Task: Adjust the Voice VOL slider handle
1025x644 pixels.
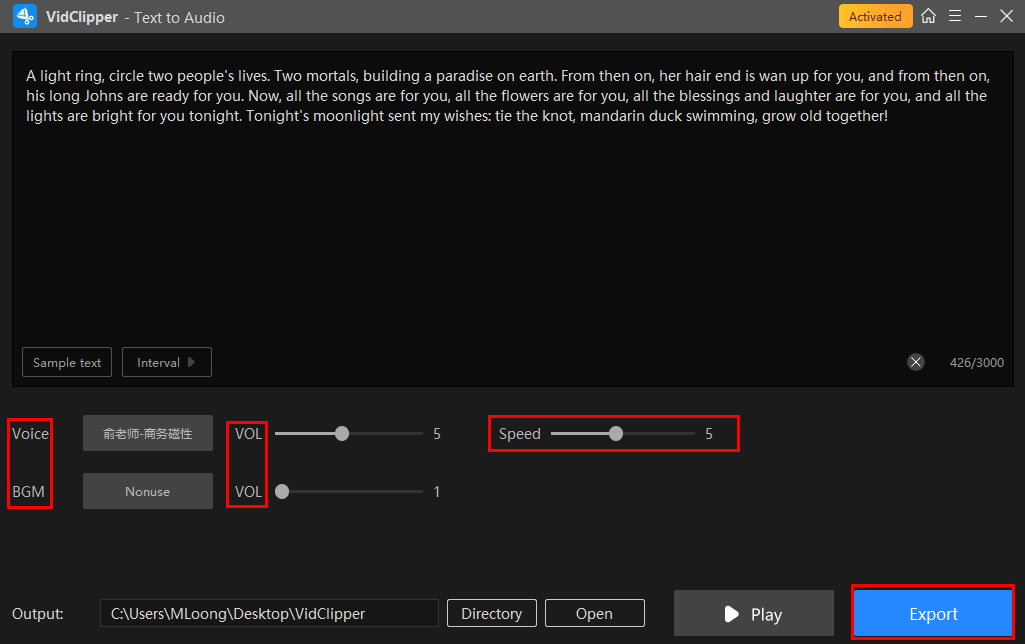Action: [x=342, y=434]
